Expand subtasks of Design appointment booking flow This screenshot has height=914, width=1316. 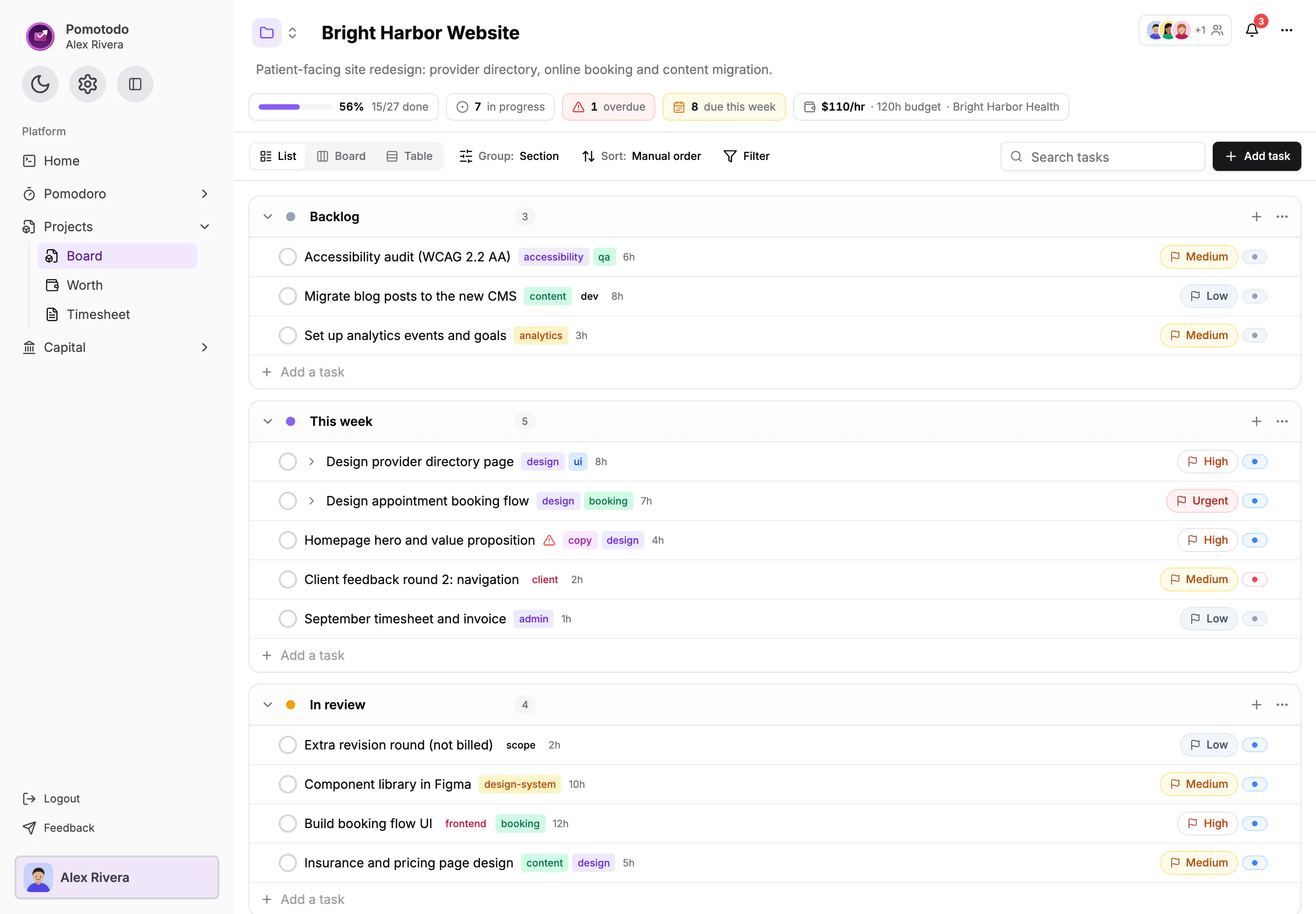tap(312, 502)
